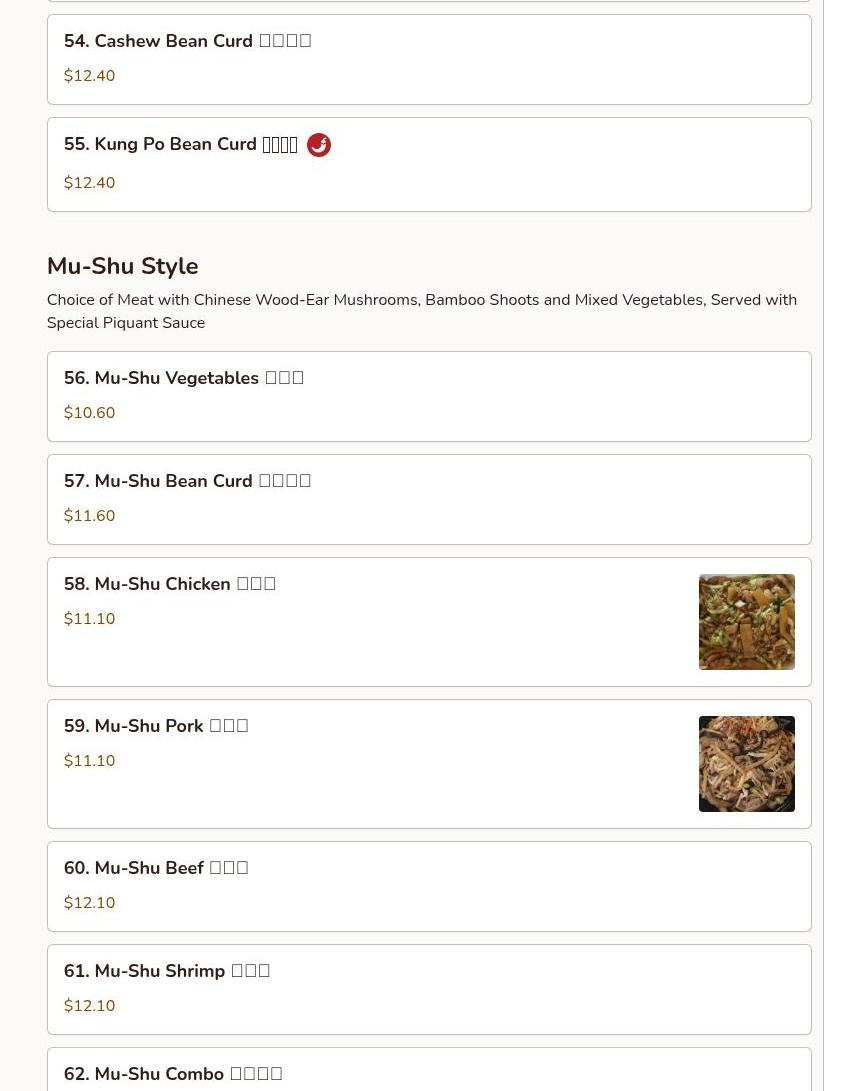This screenshot has width=844, height=1091.
Task: Select 60. Mu-Shu Beef menu item
Action: pyautogui.click(x=429, y=886)
